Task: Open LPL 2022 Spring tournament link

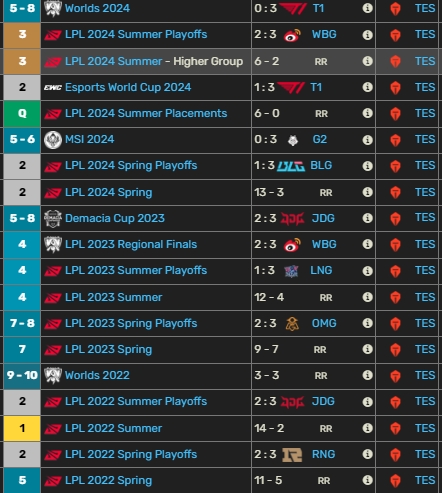Action: point(109,480)
